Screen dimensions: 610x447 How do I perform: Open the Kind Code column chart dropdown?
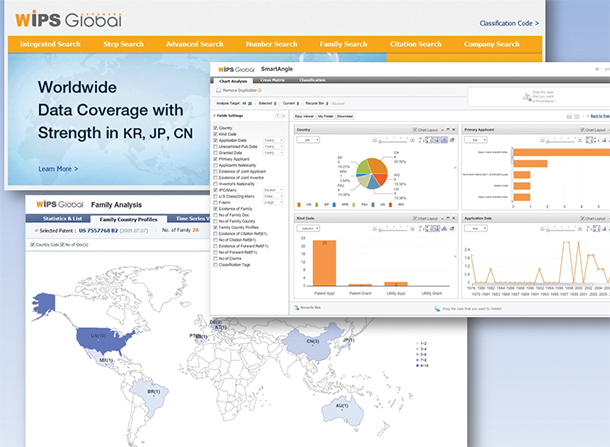coord(308,228)
